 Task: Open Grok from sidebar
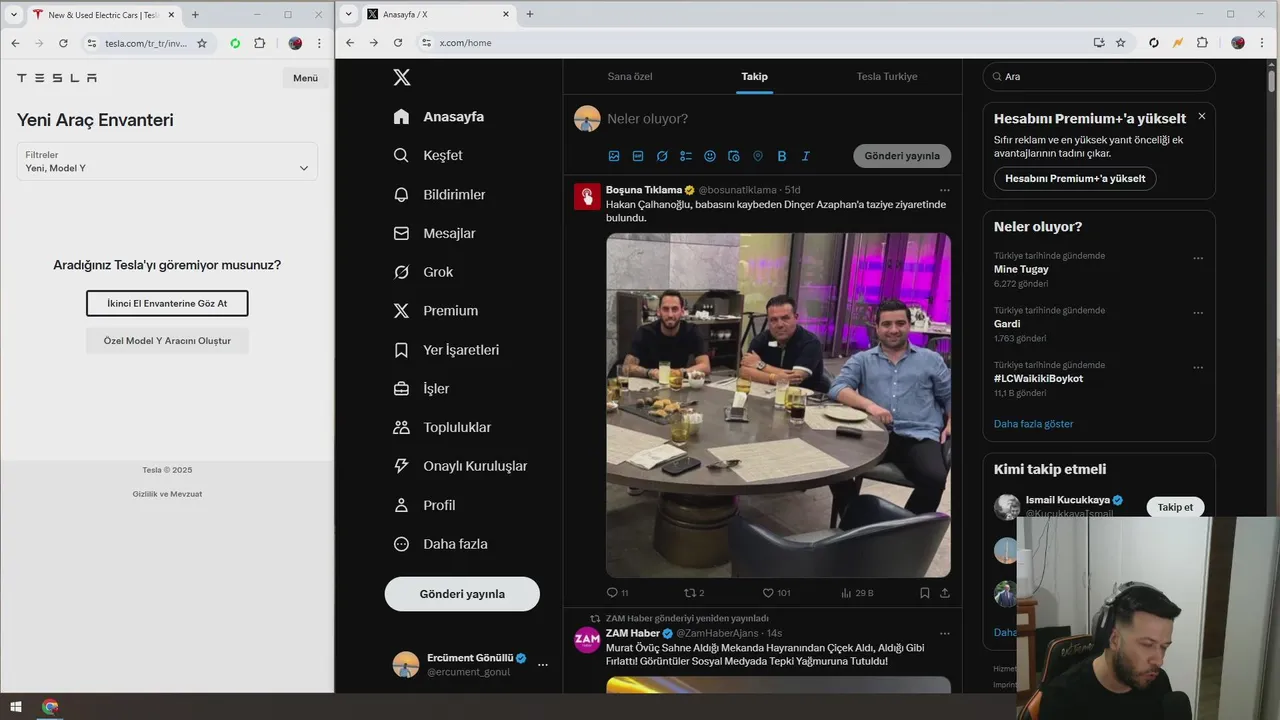423,272
